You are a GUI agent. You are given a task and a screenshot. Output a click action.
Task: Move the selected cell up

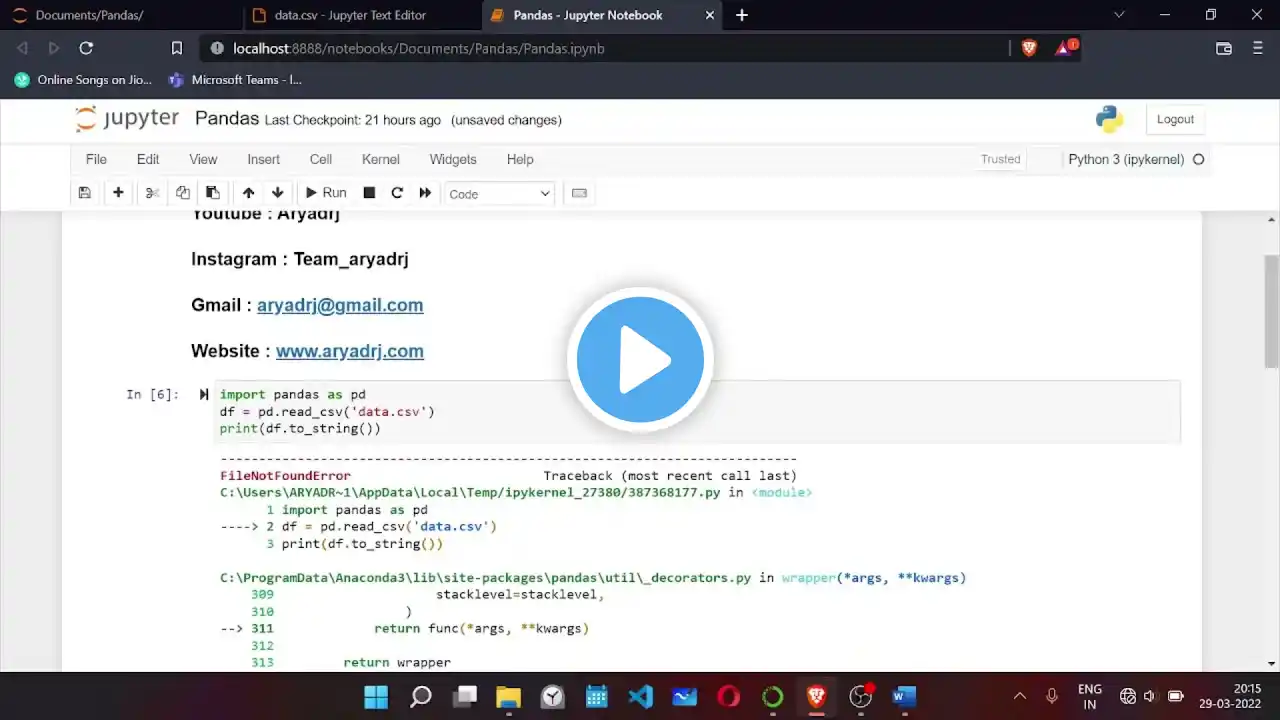[x=248, y=193]
